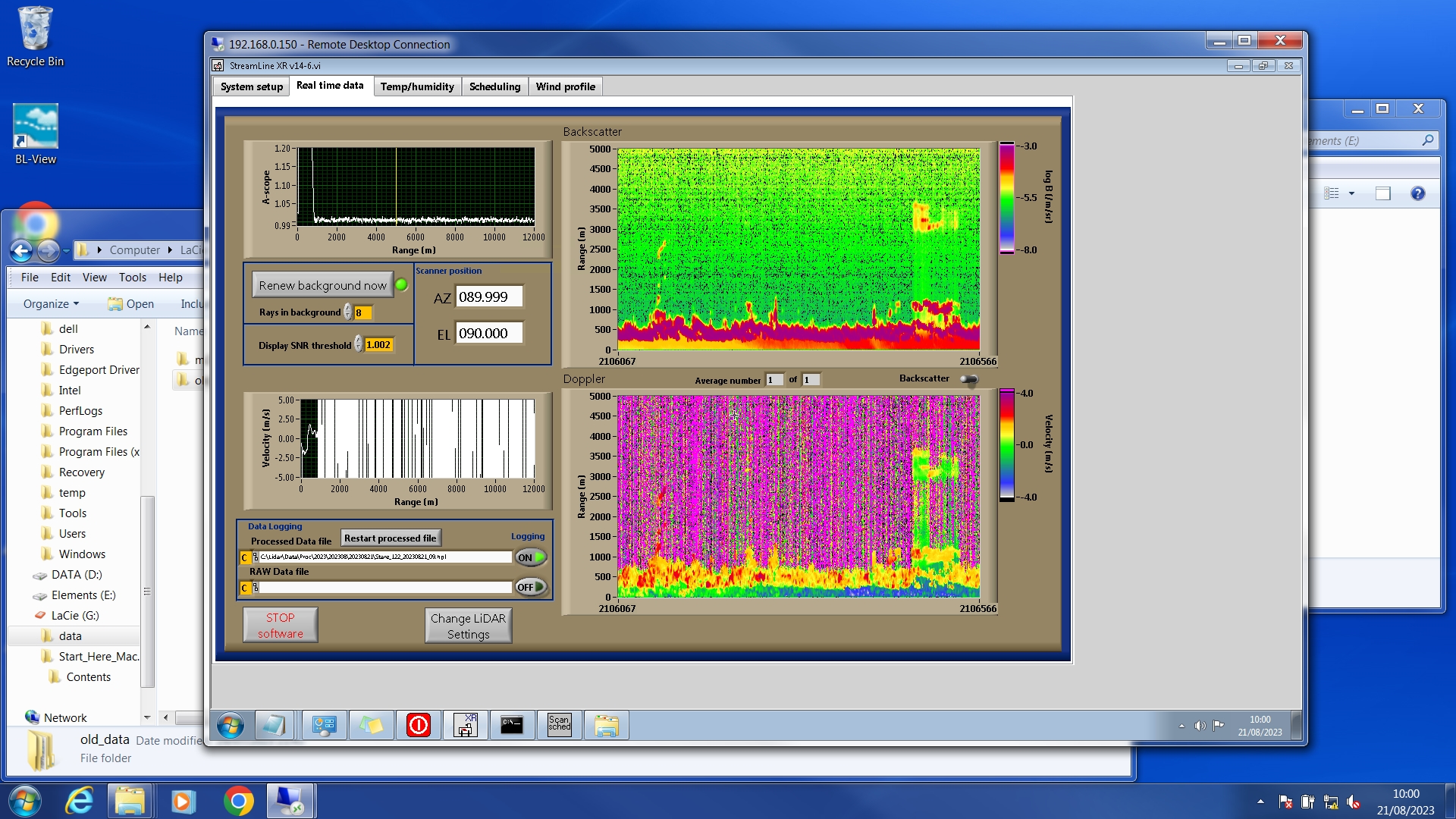The width and height of the screenshot is (1456, 819).
Task: Open Notepad from the remote taskbar
Action: pos(273,726)
